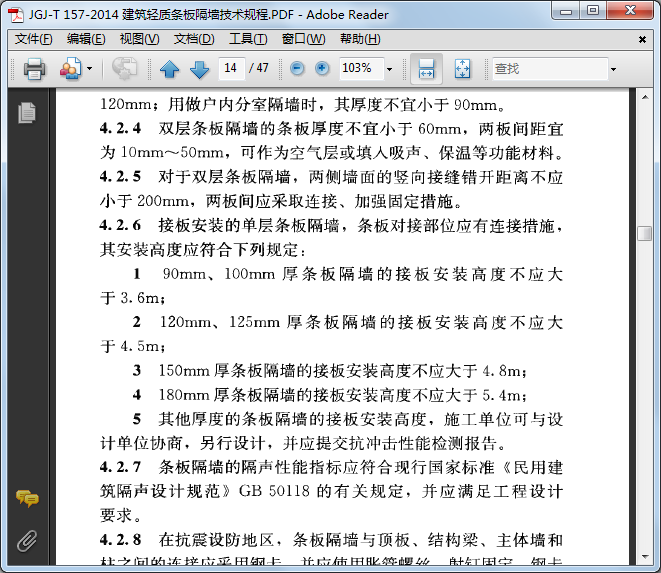The image size is (661, 573).
Task: Zoom out with the minus button
Action: (297, 68)
